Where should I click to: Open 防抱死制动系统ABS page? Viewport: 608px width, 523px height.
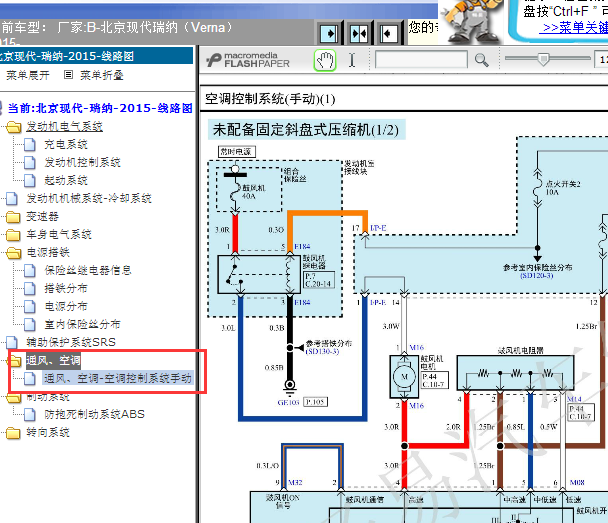pos(94,414)
